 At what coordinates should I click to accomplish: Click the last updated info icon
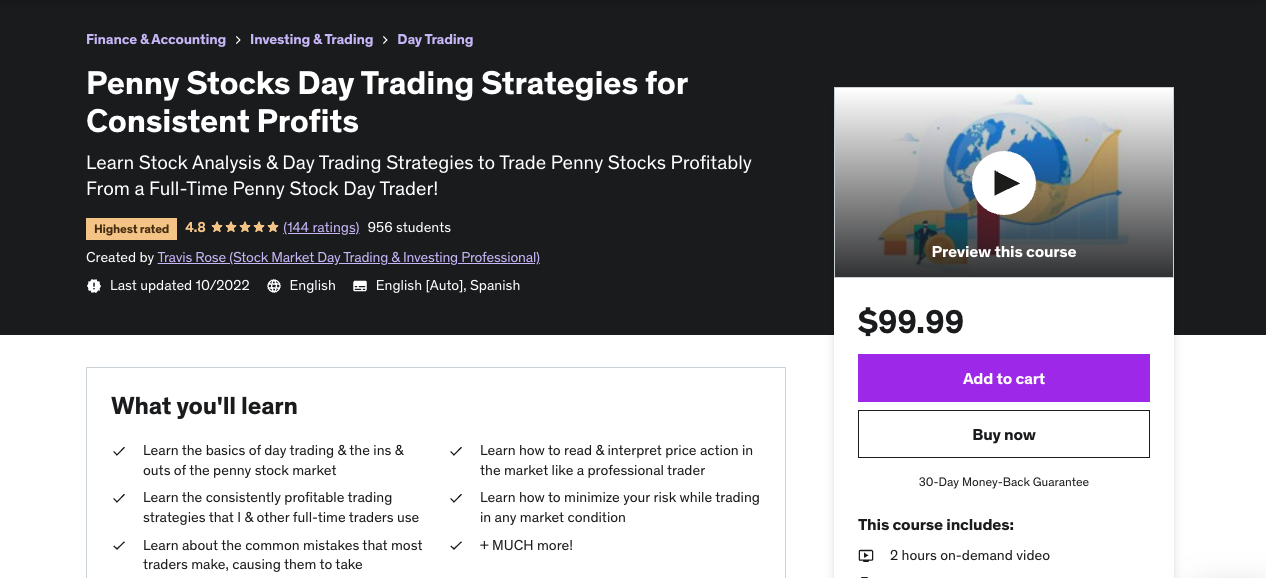(x=93, y=285)
